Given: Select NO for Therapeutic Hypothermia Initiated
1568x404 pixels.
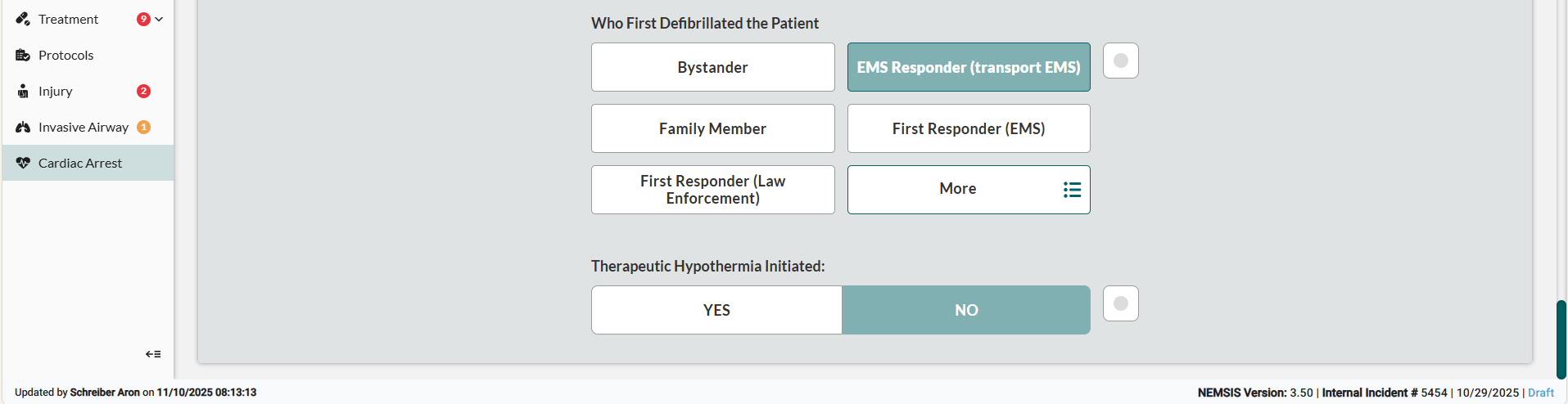Looking at the screenshot, I should point(966,310).
